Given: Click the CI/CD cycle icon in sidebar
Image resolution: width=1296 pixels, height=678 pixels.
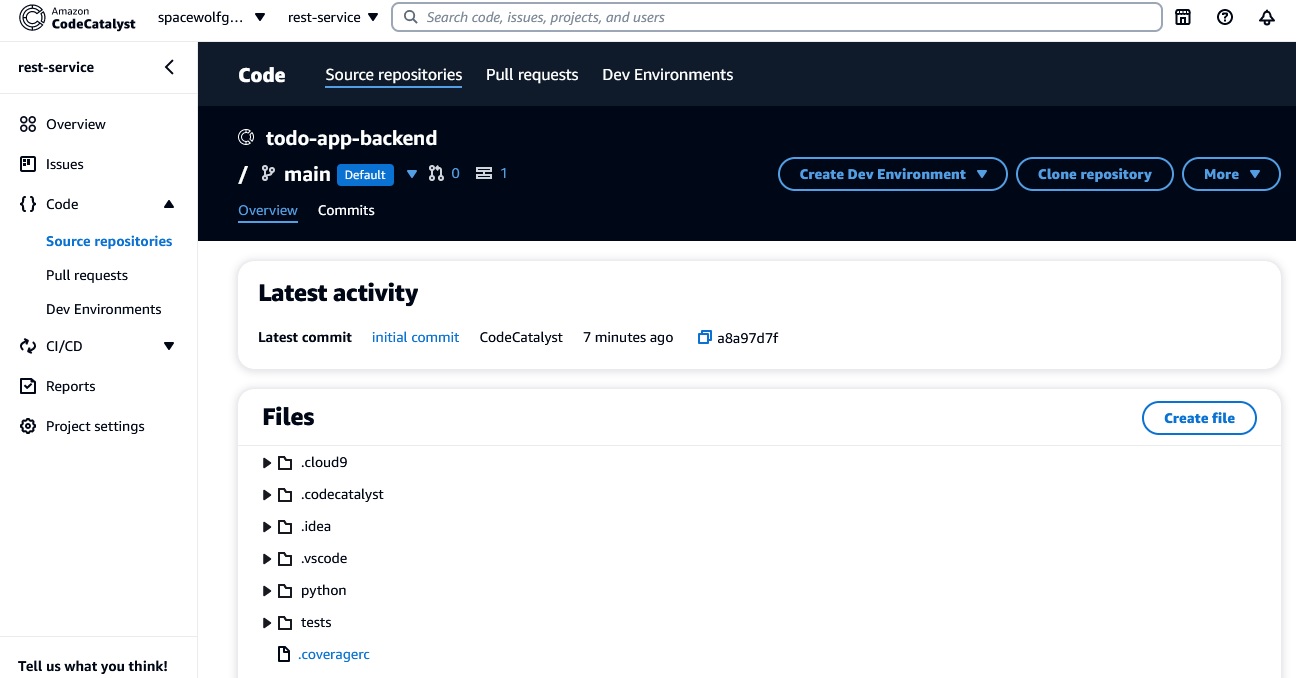Looking at the screenshot, I should (28, 346).
